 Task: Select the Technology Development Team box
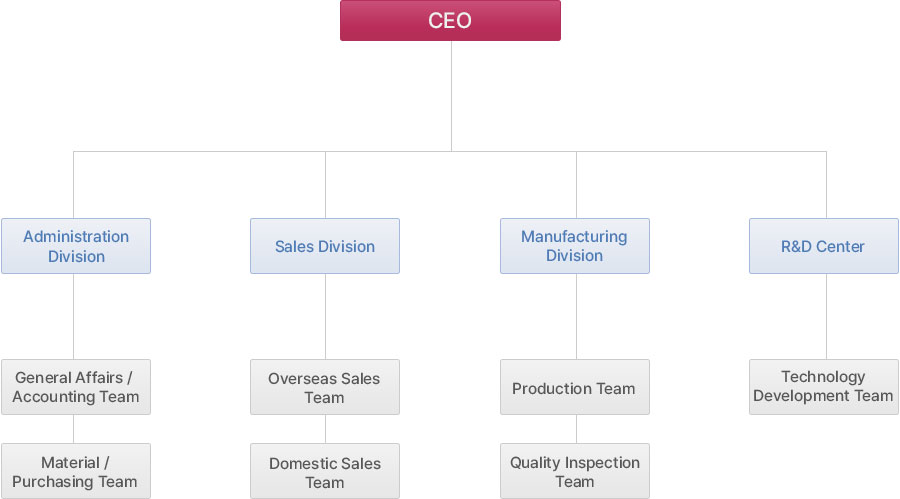point(823,387)
